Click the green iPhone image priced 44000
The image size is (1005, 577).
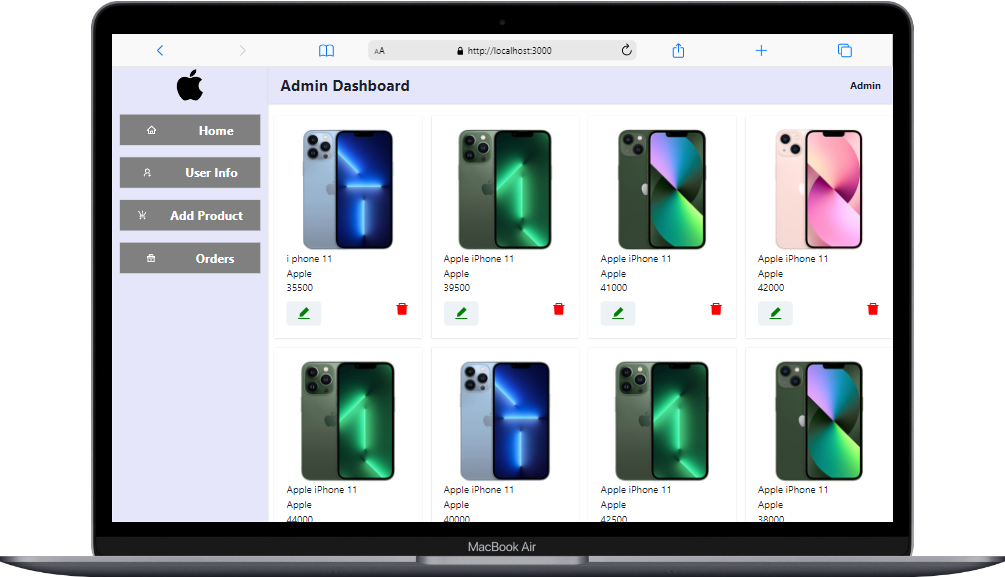(348, 421)
